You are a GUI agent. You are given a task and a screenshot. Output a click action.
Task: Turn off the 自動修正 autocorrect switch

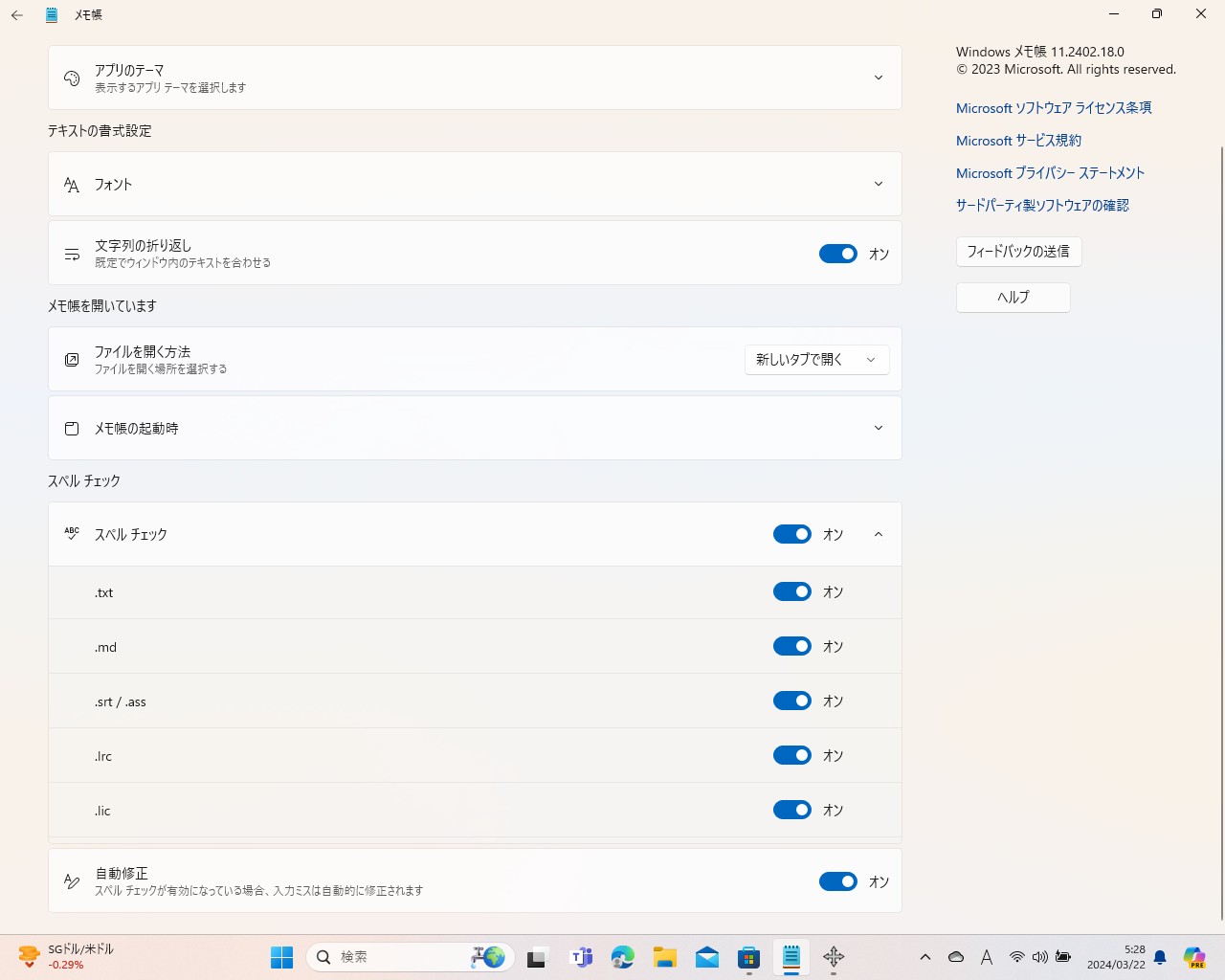[838, 881]
